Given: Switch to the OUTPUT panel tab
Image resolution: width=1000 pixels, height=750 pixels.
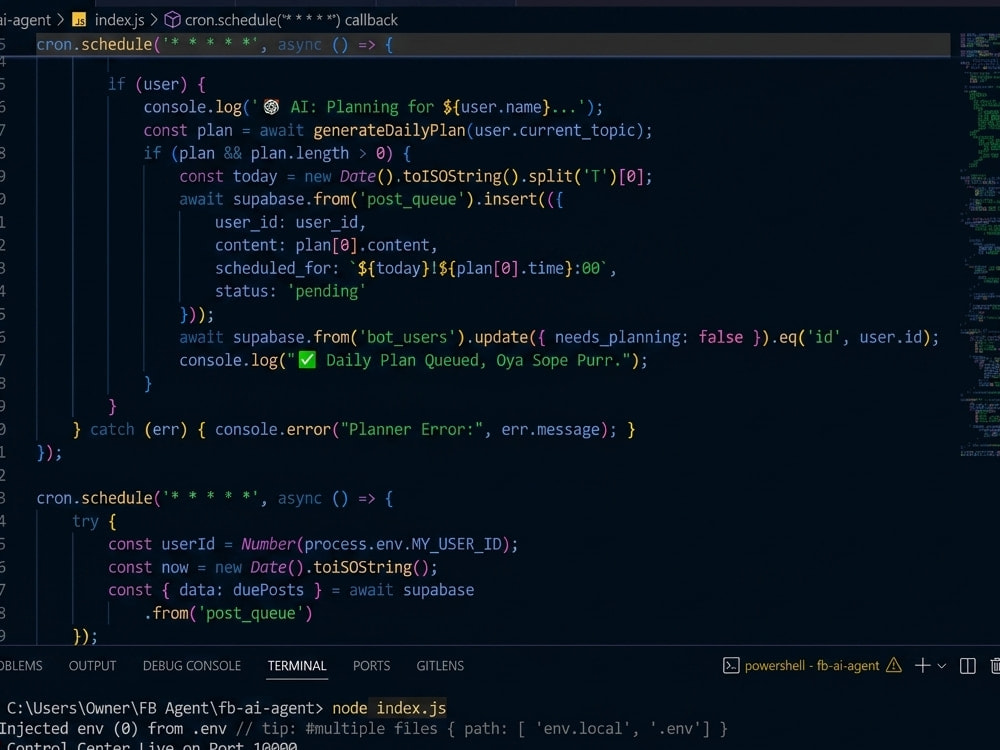Looking at the screenshot, I should point(92,666).
